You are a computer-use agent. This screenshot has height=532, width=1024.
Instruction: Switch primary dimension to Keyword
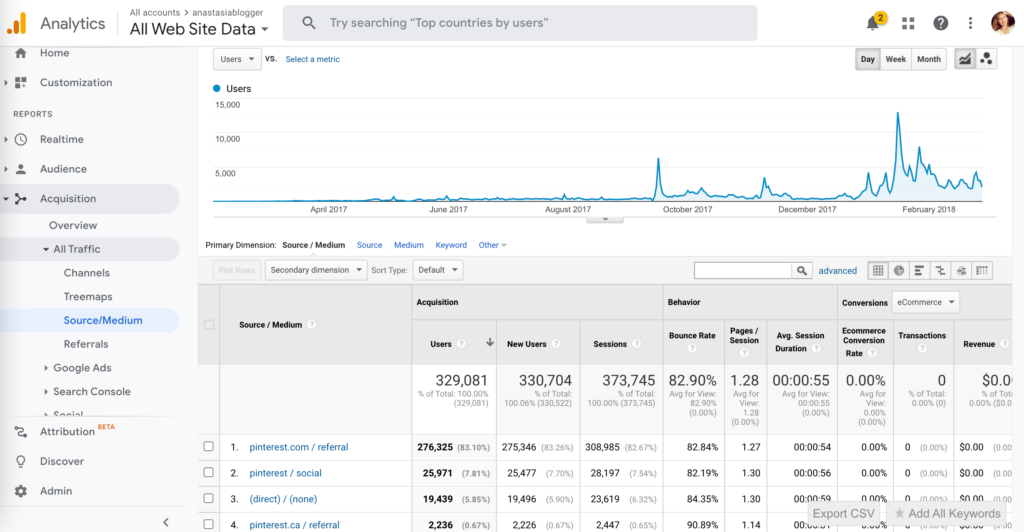click(x=451, y=245)
